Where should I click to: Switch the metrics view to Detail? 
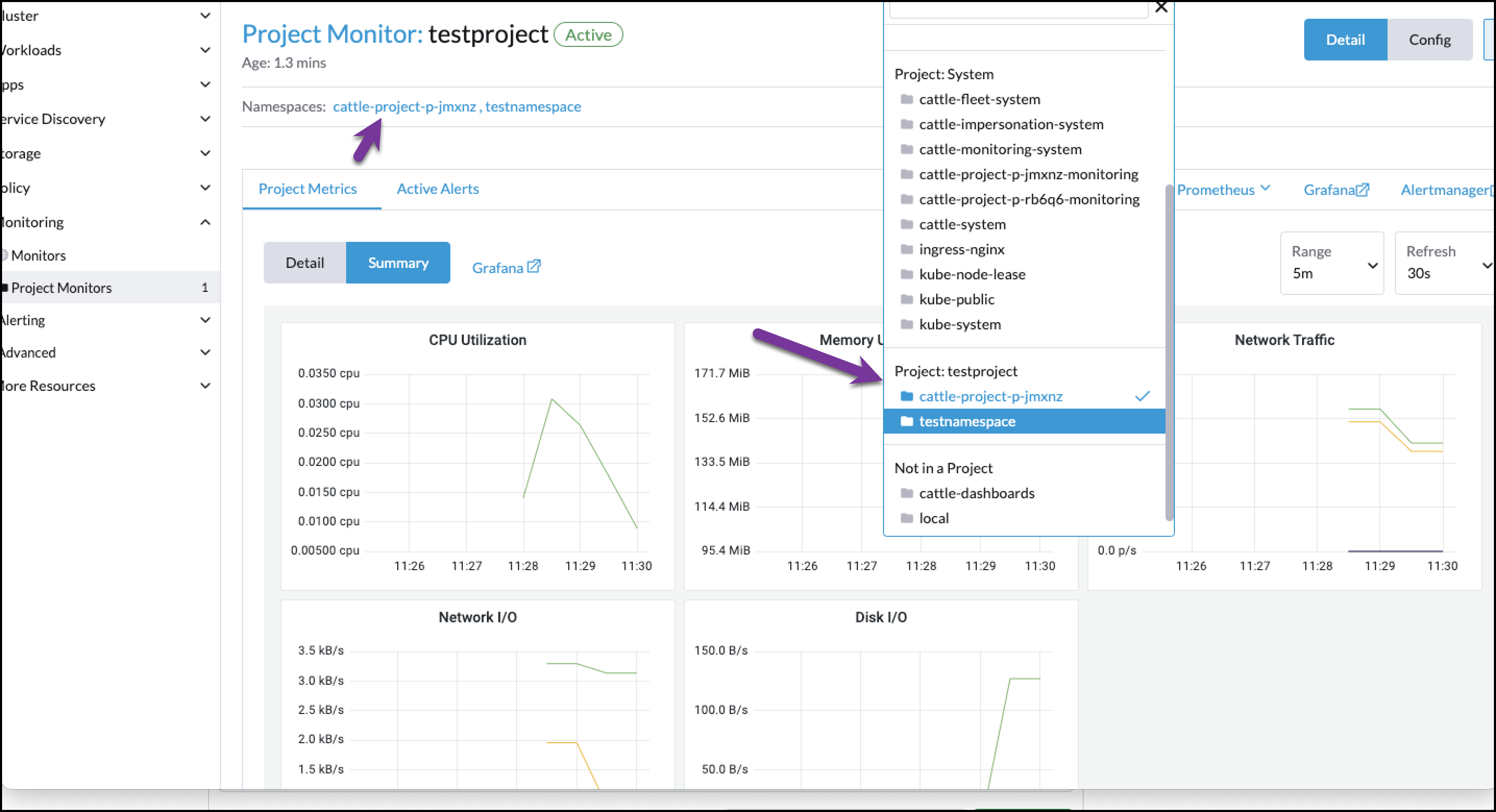tap(304, 262)
